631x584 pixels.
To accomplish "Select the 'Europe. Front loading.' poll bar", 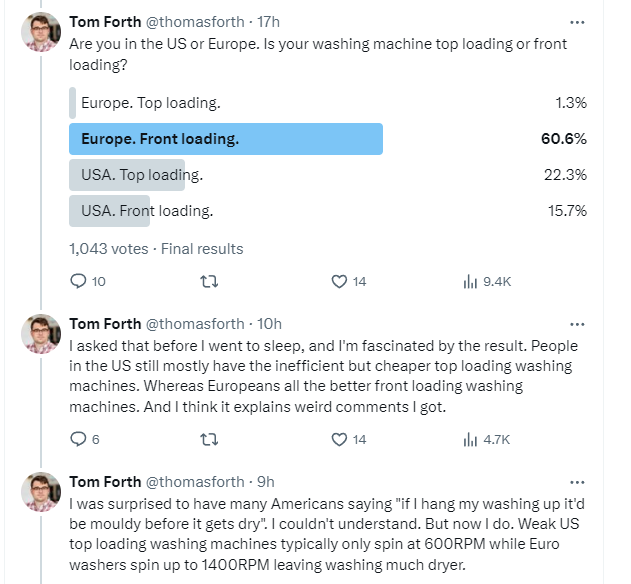I will [328, 139].
